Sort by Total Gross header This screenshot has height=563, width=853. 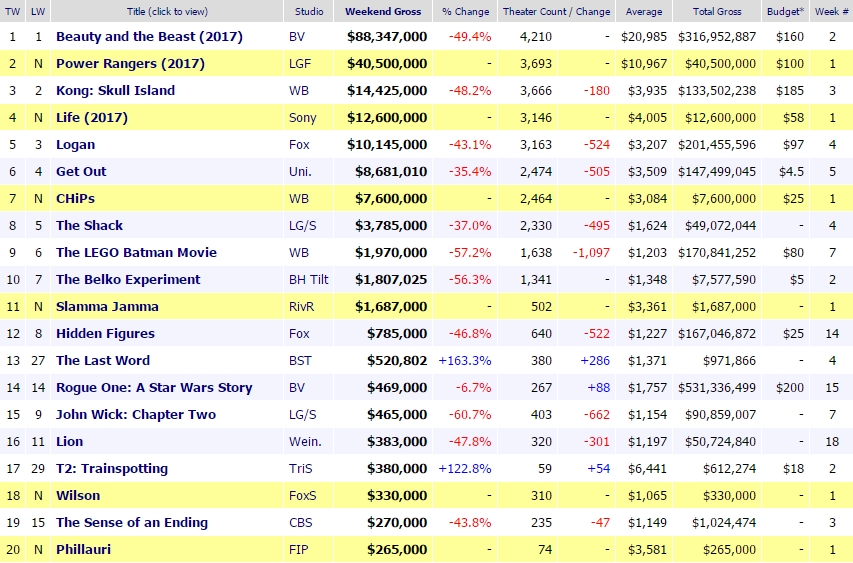coord(713,12)
